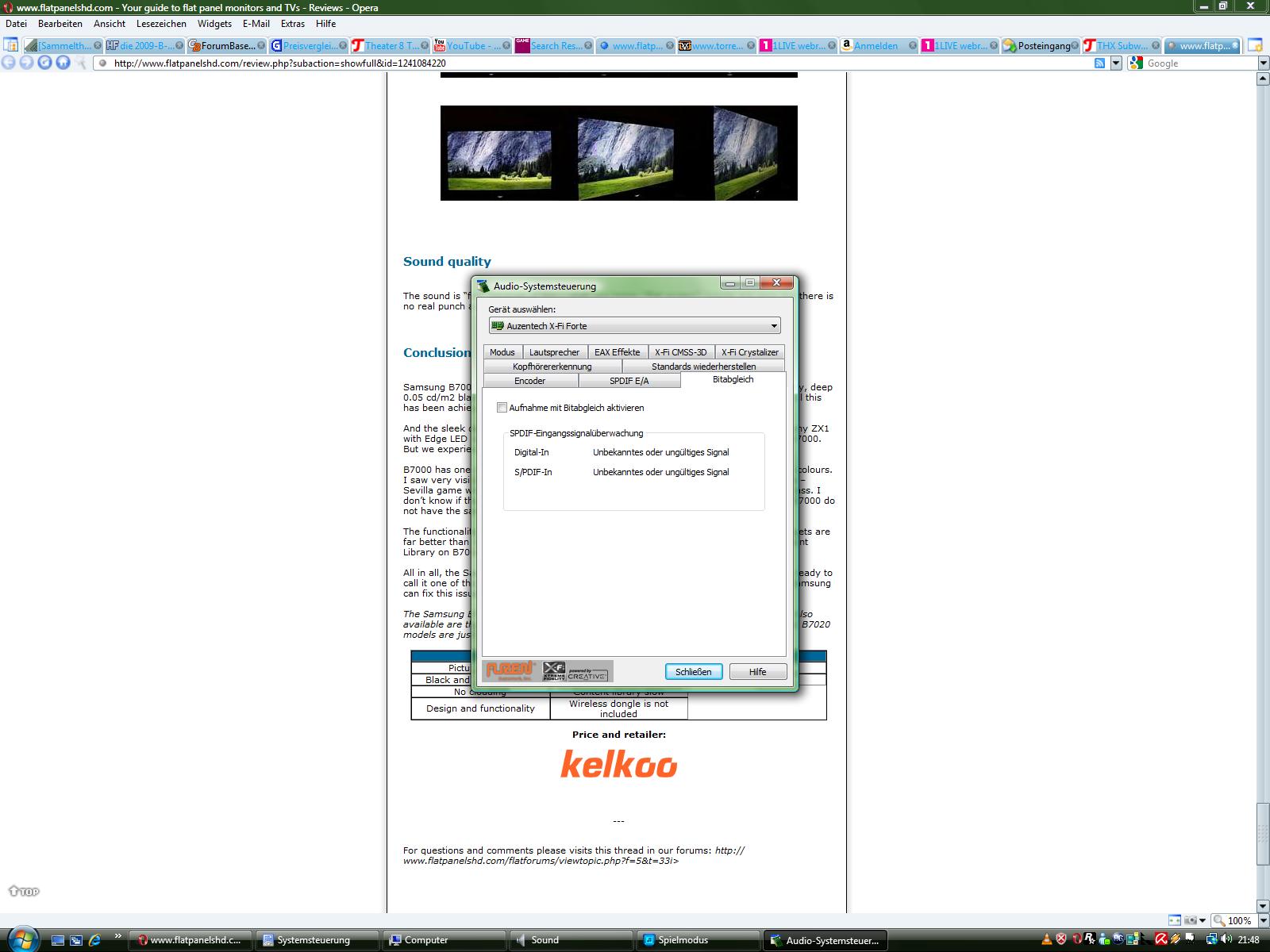This screenshot has width=1270, height=952.
Task: Switch to the X-Fi Crystalizer tab
Action: [749, 352]
